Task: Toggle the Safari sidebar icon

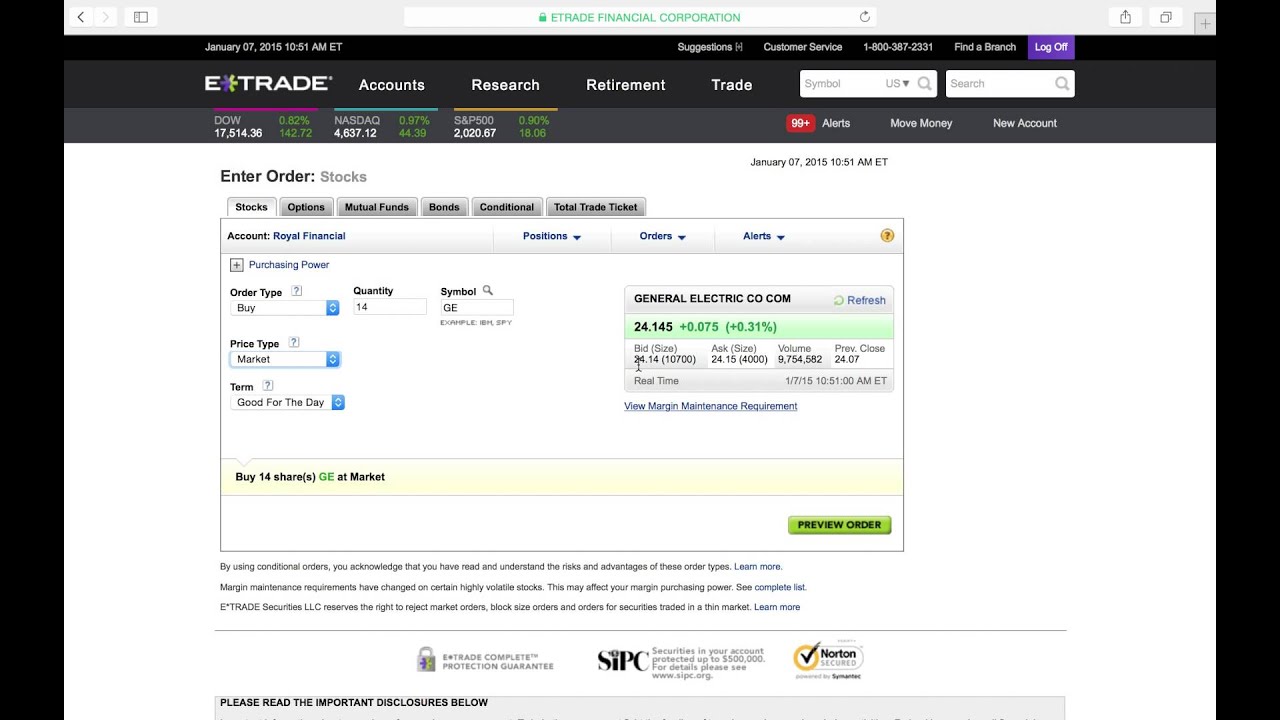Action: pyautogui.click(x=141, y=17)
